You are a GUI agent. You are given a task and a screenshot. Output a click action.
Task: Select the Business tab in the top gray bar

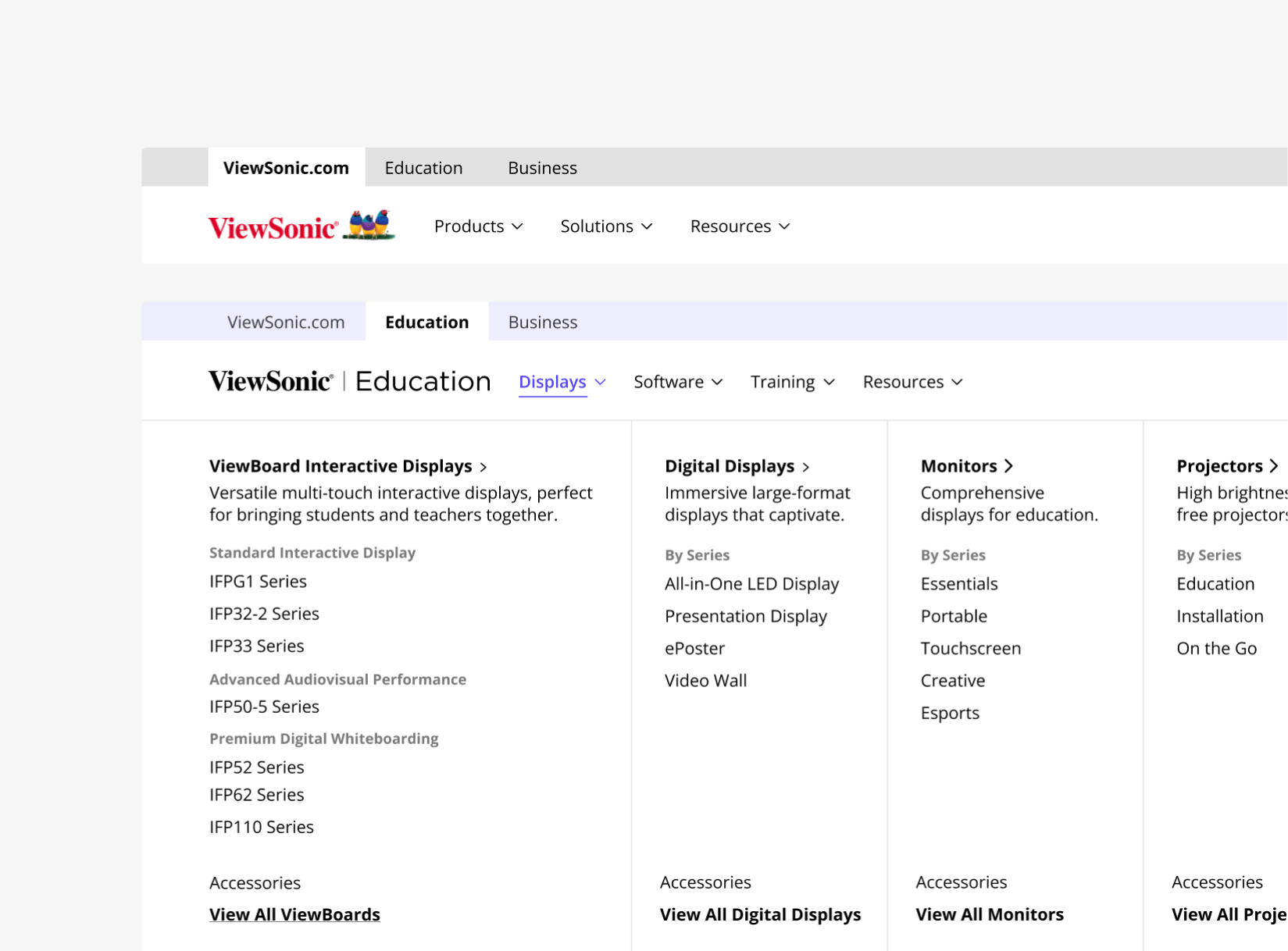coord(542,168)
